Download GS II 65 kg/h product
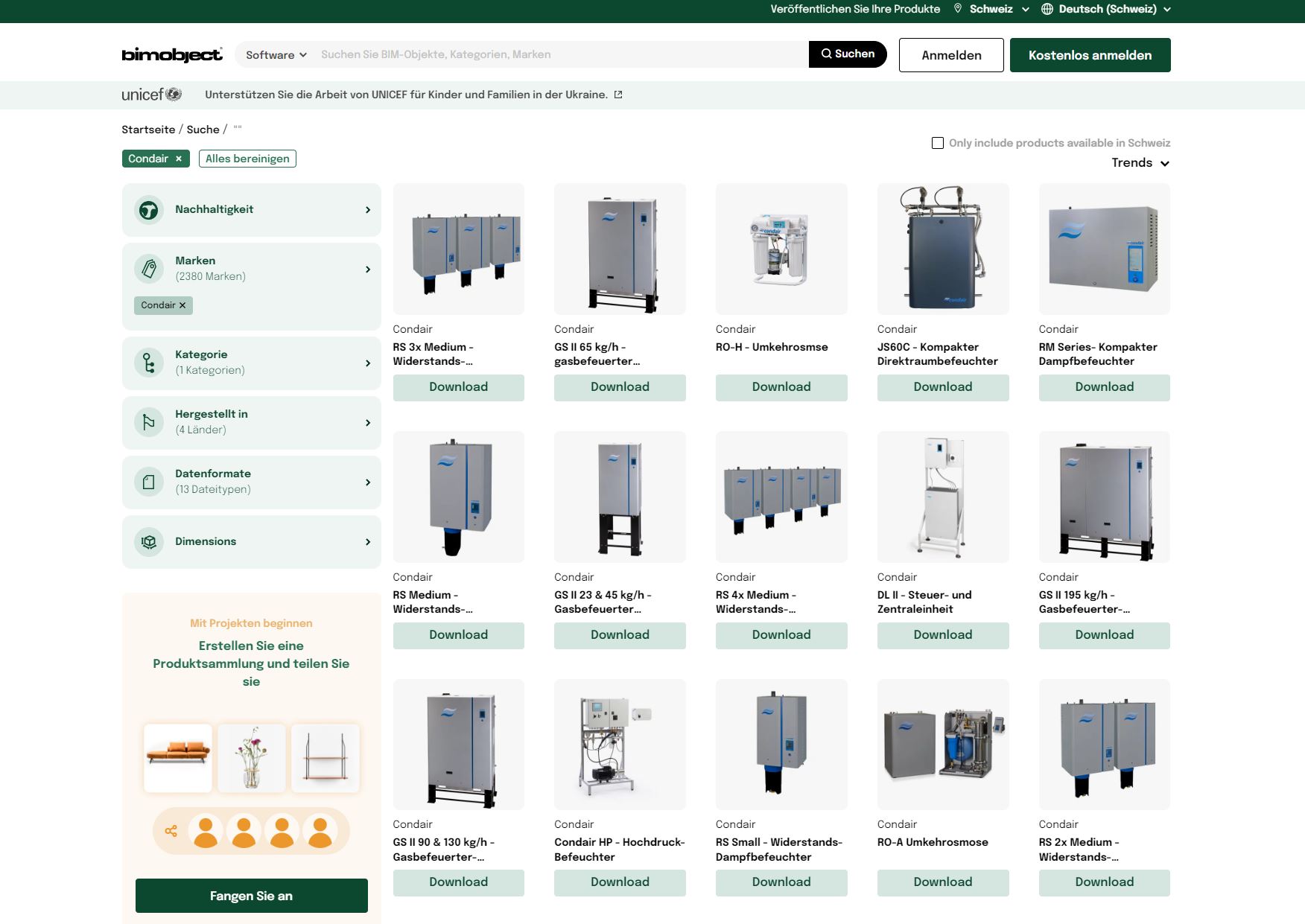 [x=620, y=387]
